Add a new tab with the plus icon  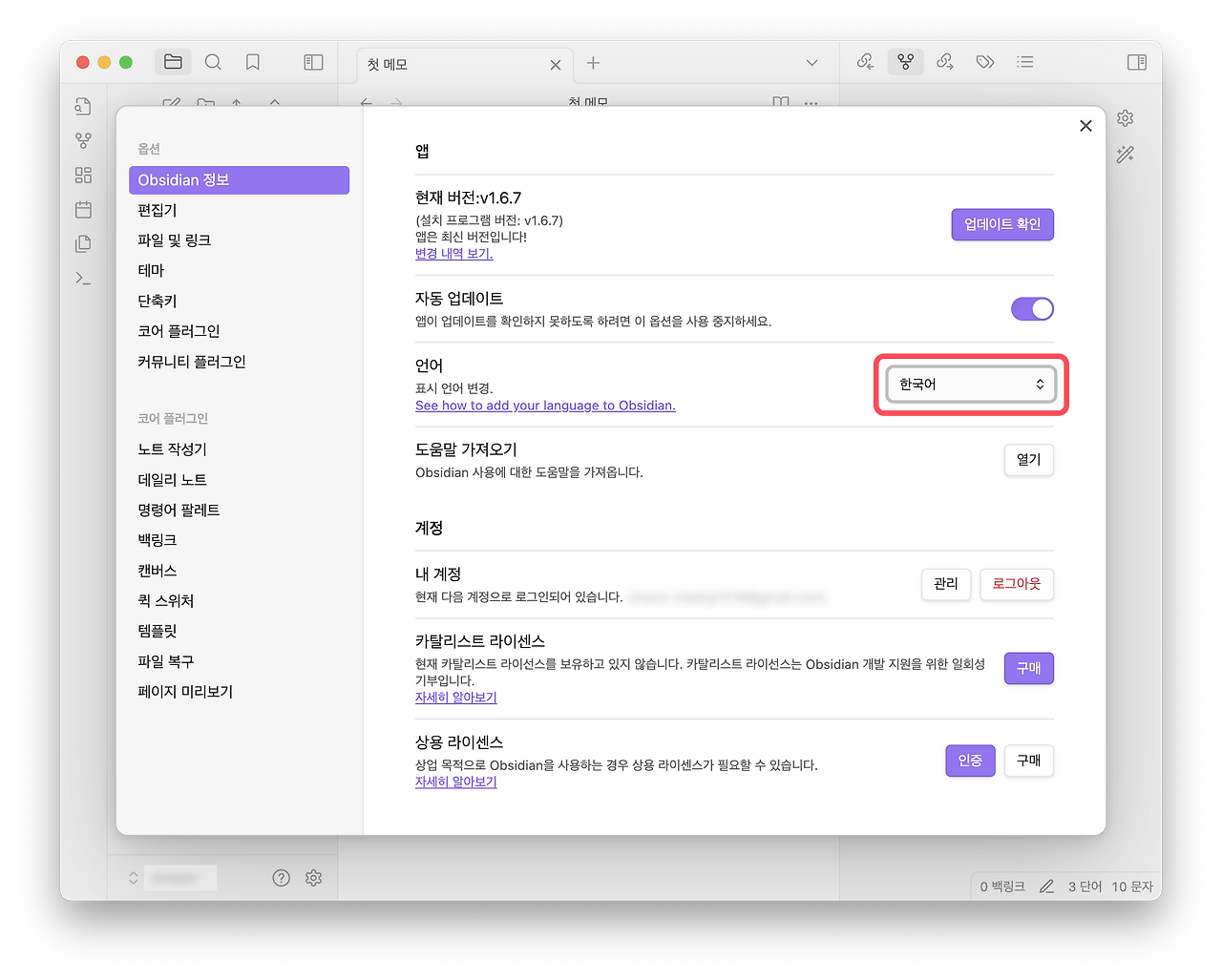coord(593,63)
